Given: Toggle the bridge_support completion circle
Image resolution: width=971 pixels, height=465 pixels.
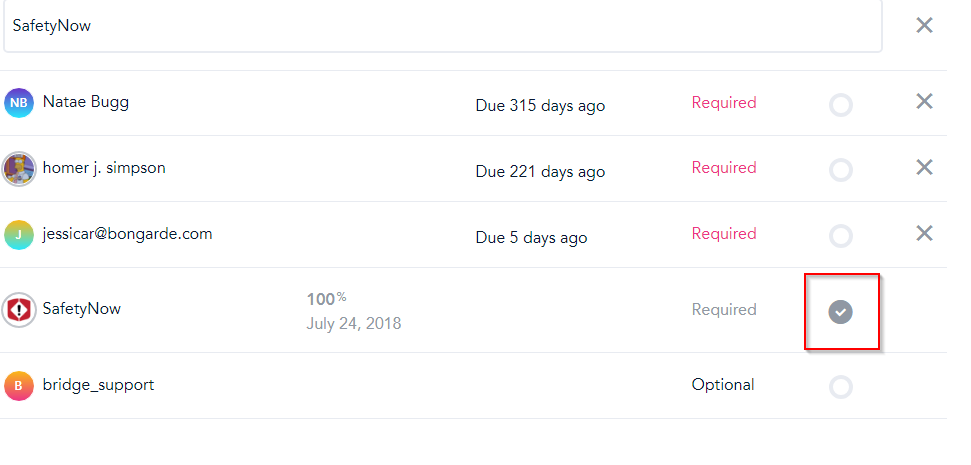Looking at the screenshot, I should (841, 386).
